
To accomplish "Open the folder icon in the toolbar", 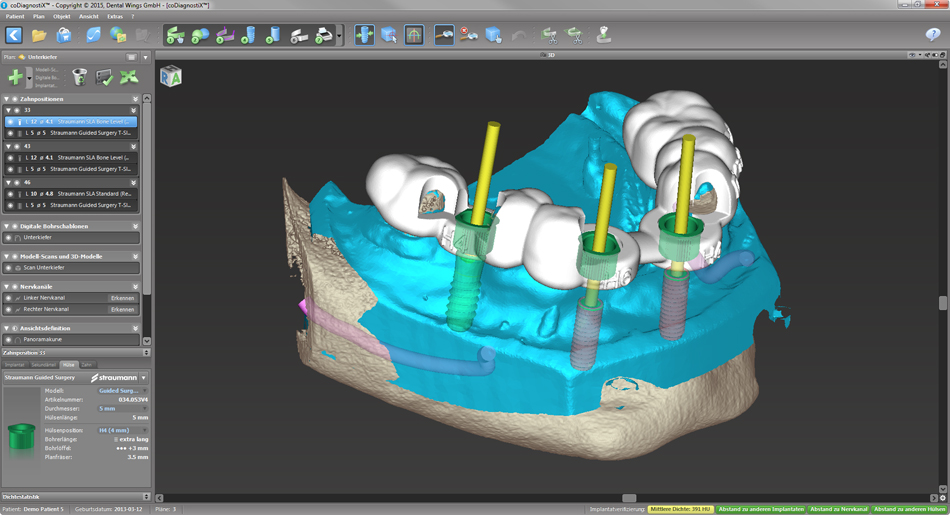I will (x=39, y=35).
